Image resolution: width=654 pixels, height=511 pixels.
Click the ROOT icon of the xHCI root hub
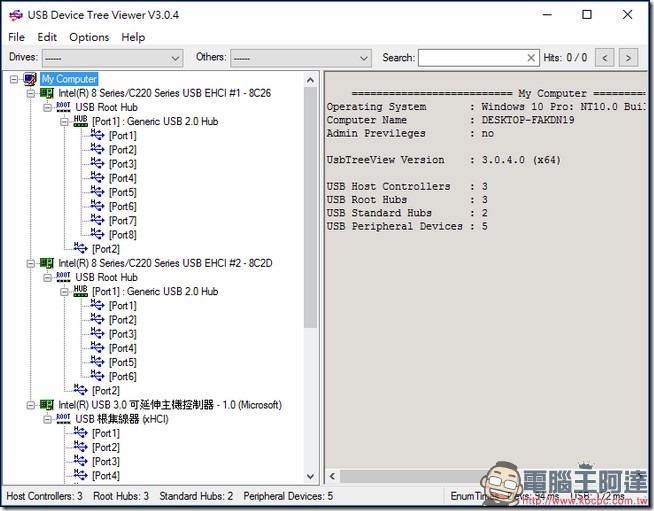pyautogui.click(x=63, y=419)
